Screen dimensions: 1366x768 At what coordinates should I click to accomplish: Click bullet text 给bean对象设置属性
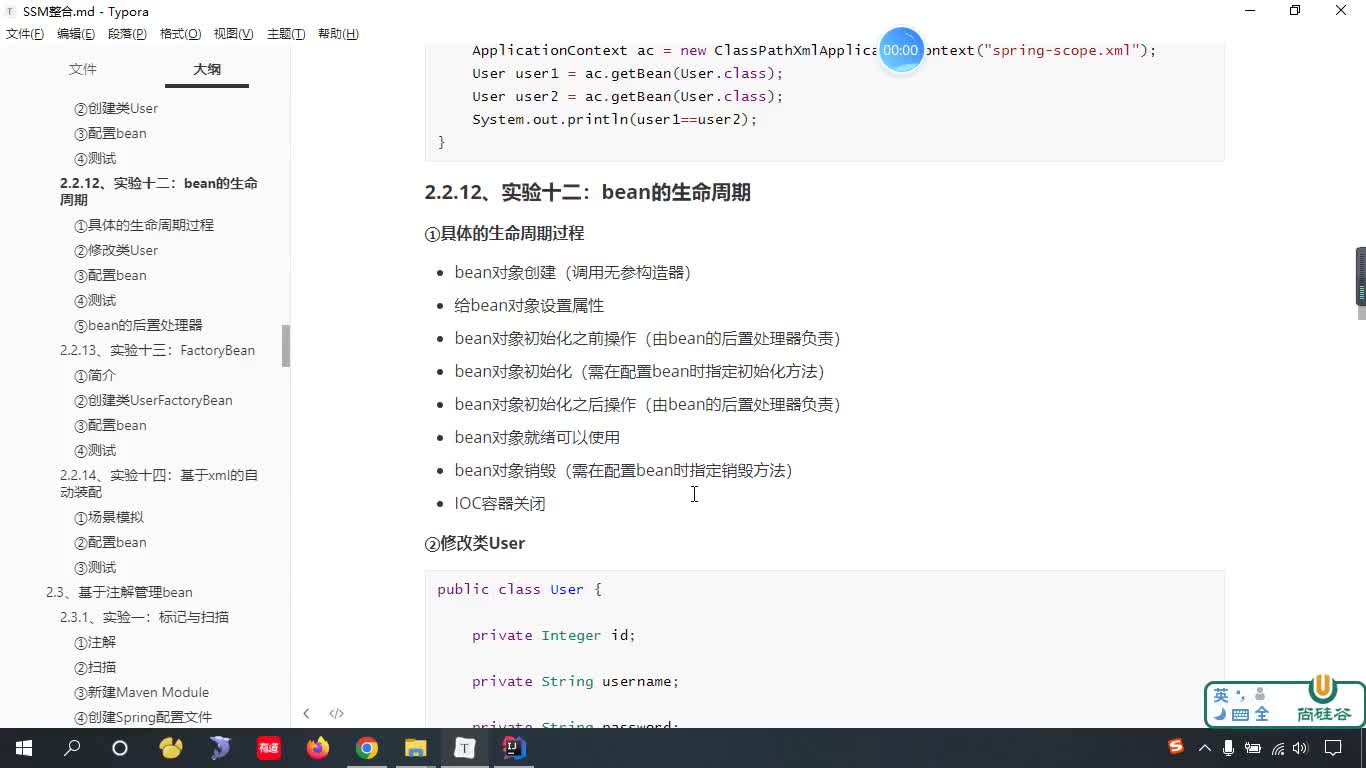(529, 305)
